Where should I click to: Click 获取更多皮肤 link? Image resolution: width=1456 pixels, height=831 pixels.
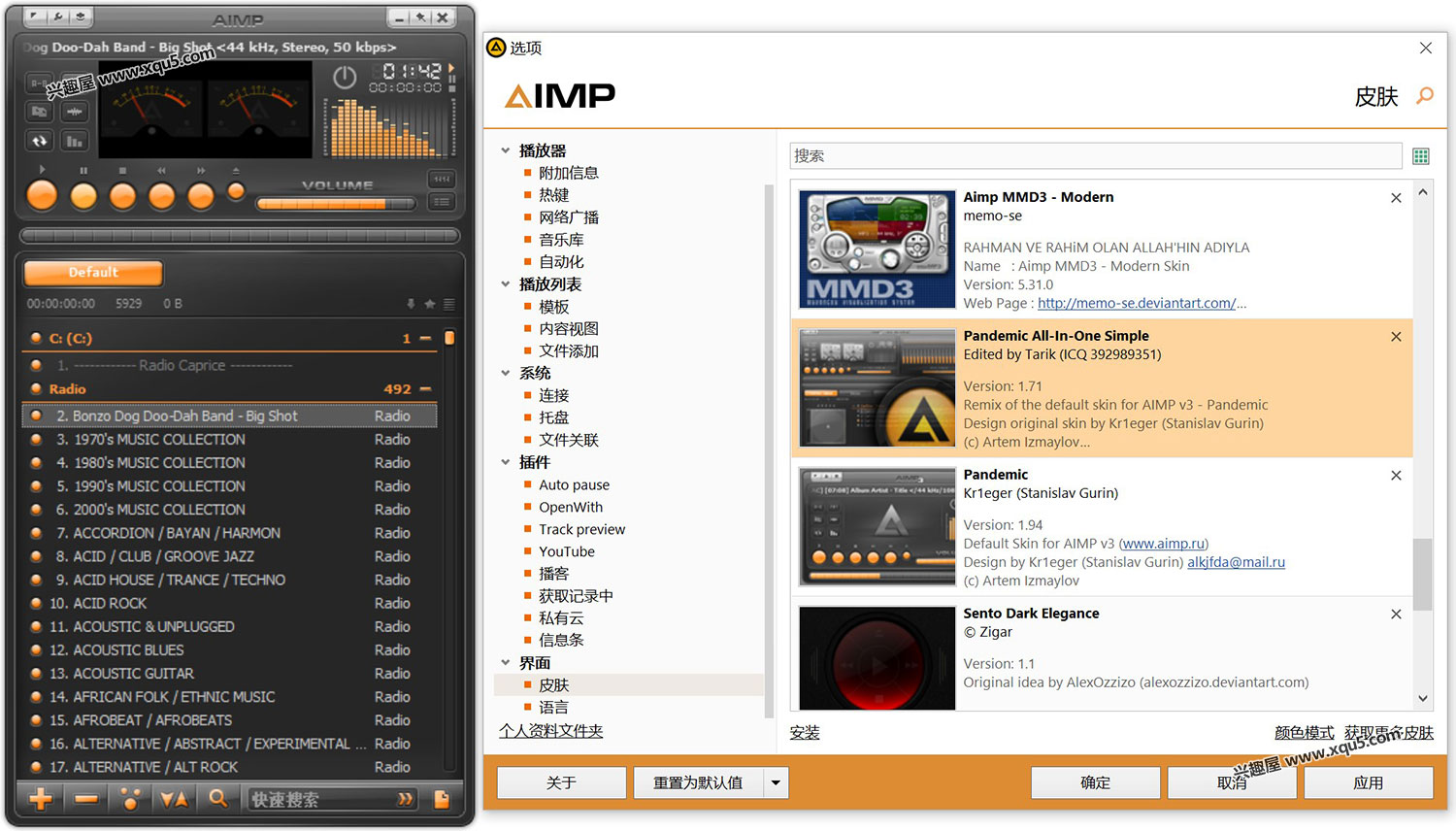coord(1389,733)
